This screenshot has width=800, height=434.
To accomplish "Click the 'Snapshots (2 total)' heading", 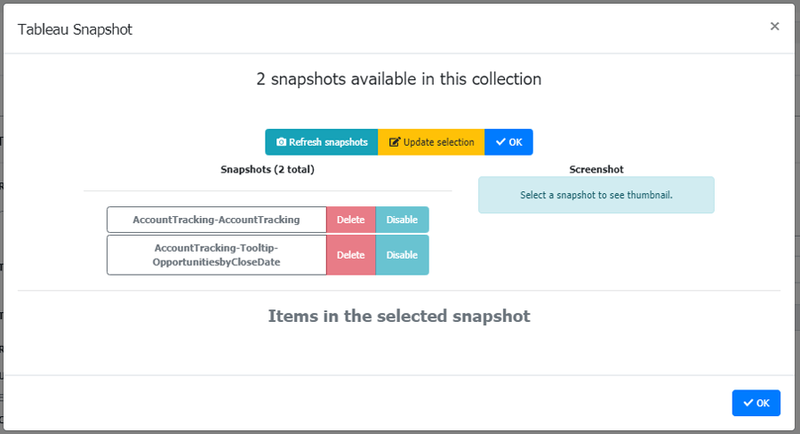I will pos(267,169).
